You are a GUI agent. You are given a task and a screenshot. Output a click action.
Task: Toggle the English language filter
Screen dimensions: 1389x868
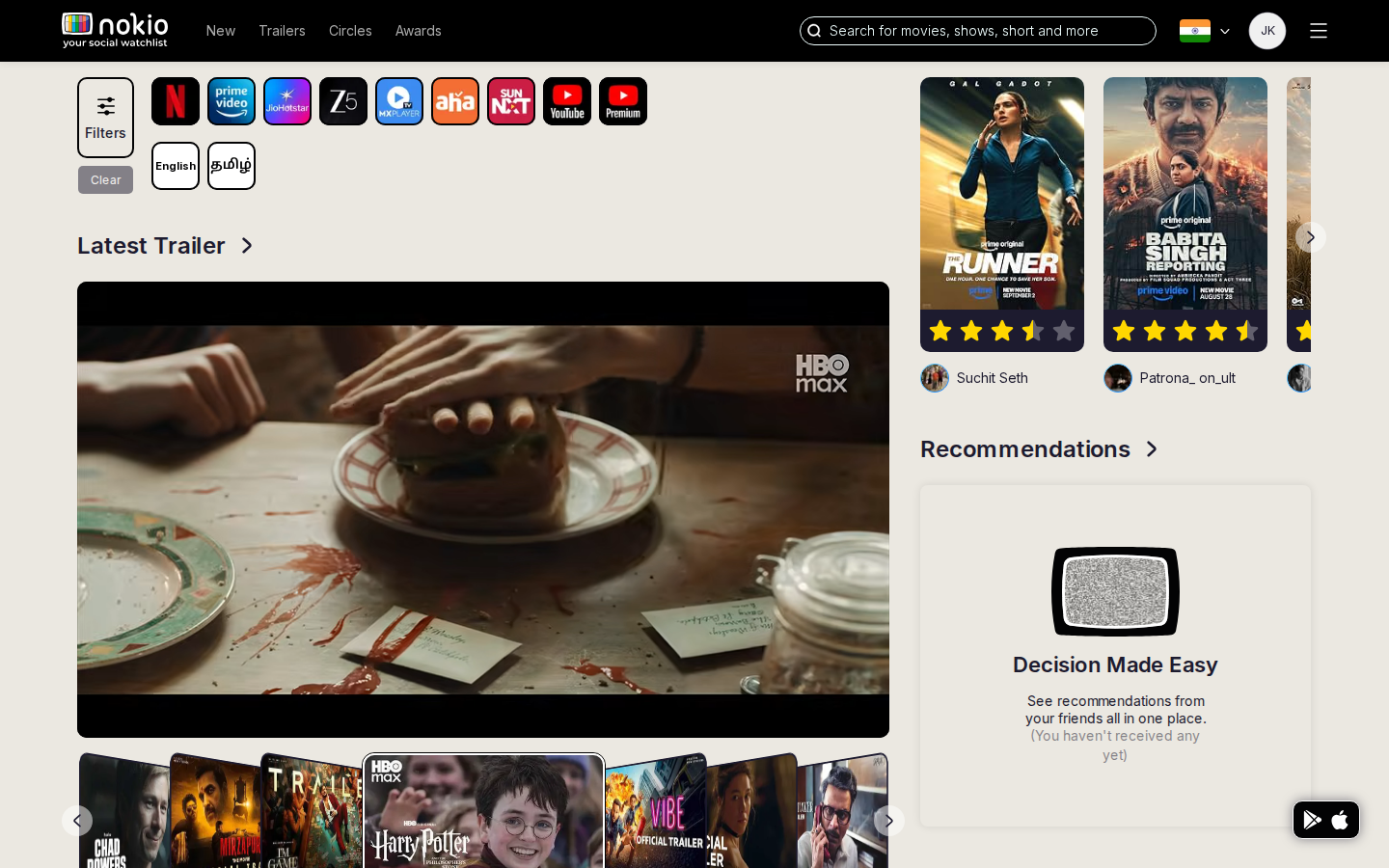(x=176, y=166)
